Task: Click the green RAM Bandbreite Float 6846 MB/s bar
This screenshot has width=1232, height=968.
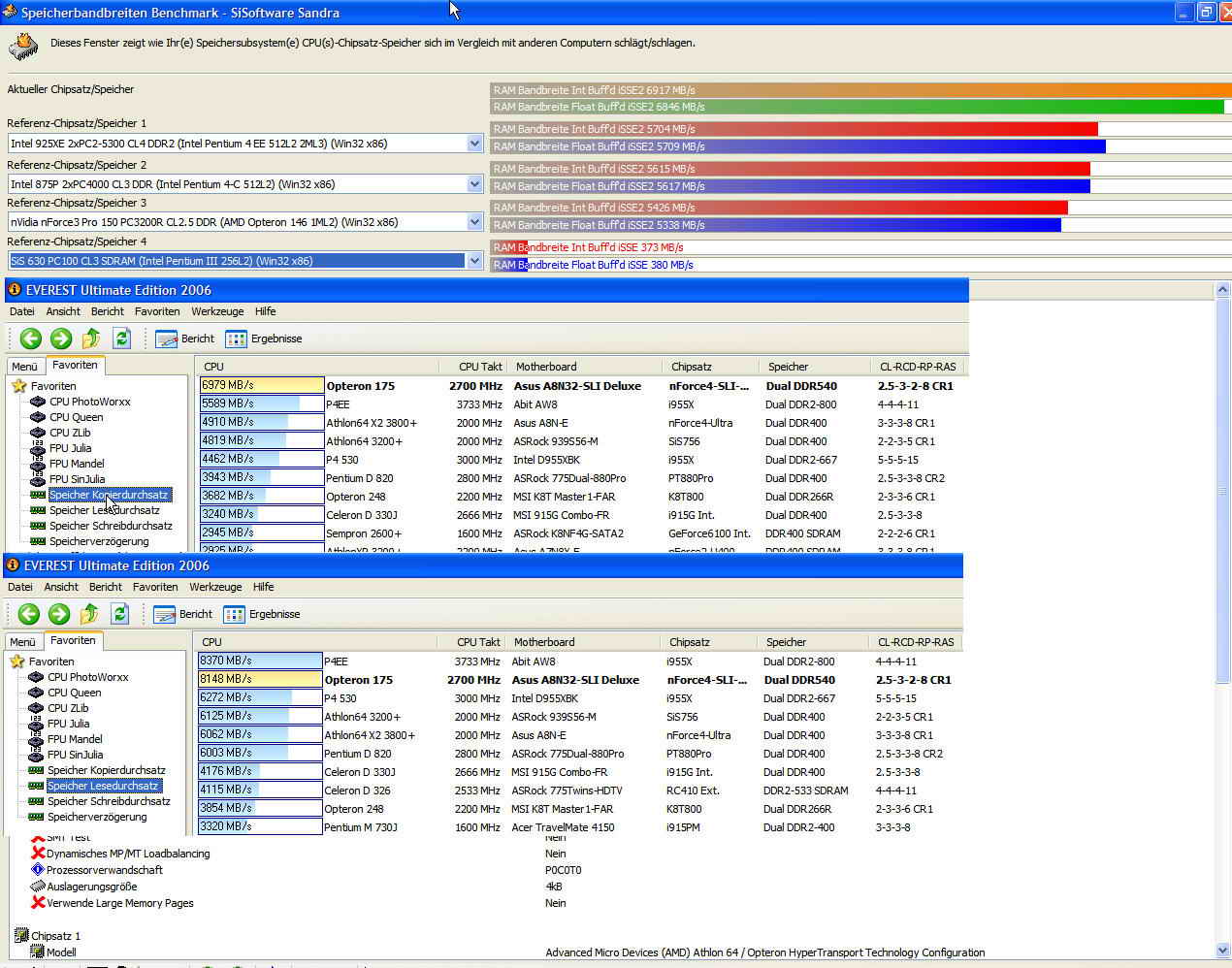Action: pyautogui.click(x=858, y=107)
